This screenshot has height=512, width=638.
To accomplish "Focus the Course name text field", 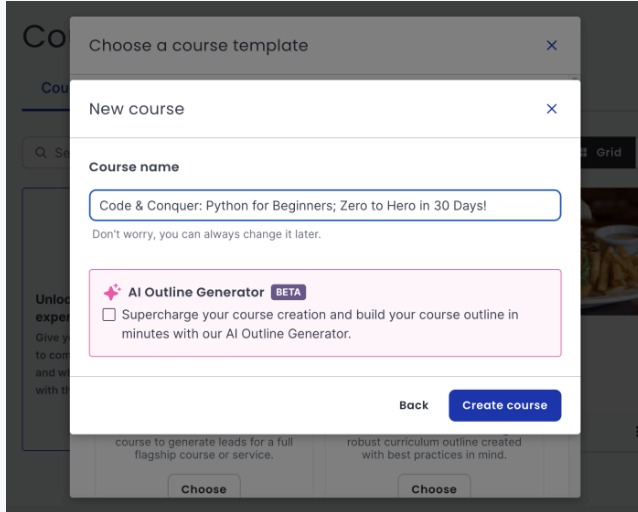I will click(x=325, y=205).
